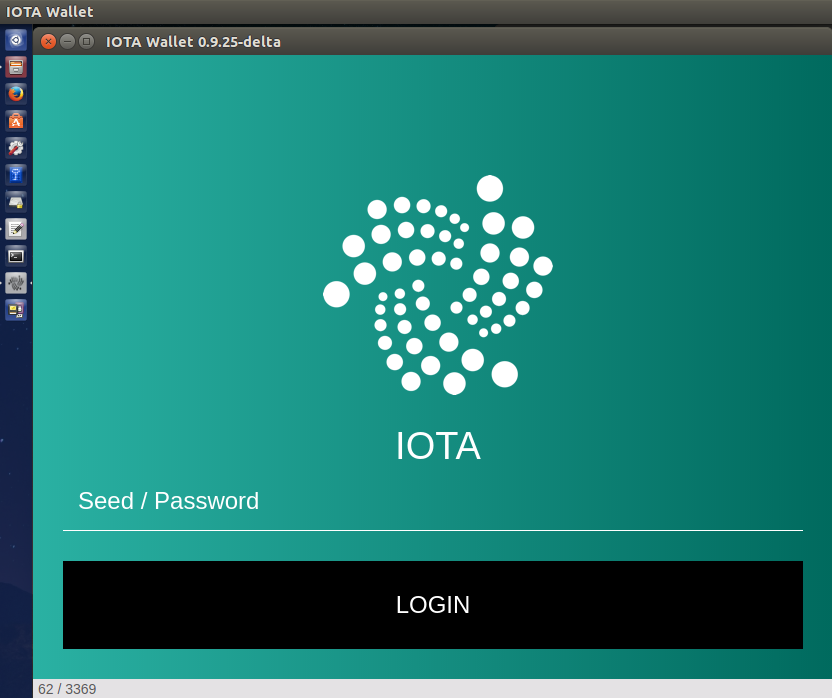832x698 pixels.
Task: Close the IOTA Wallet window
Action: (x=48, y=41)
